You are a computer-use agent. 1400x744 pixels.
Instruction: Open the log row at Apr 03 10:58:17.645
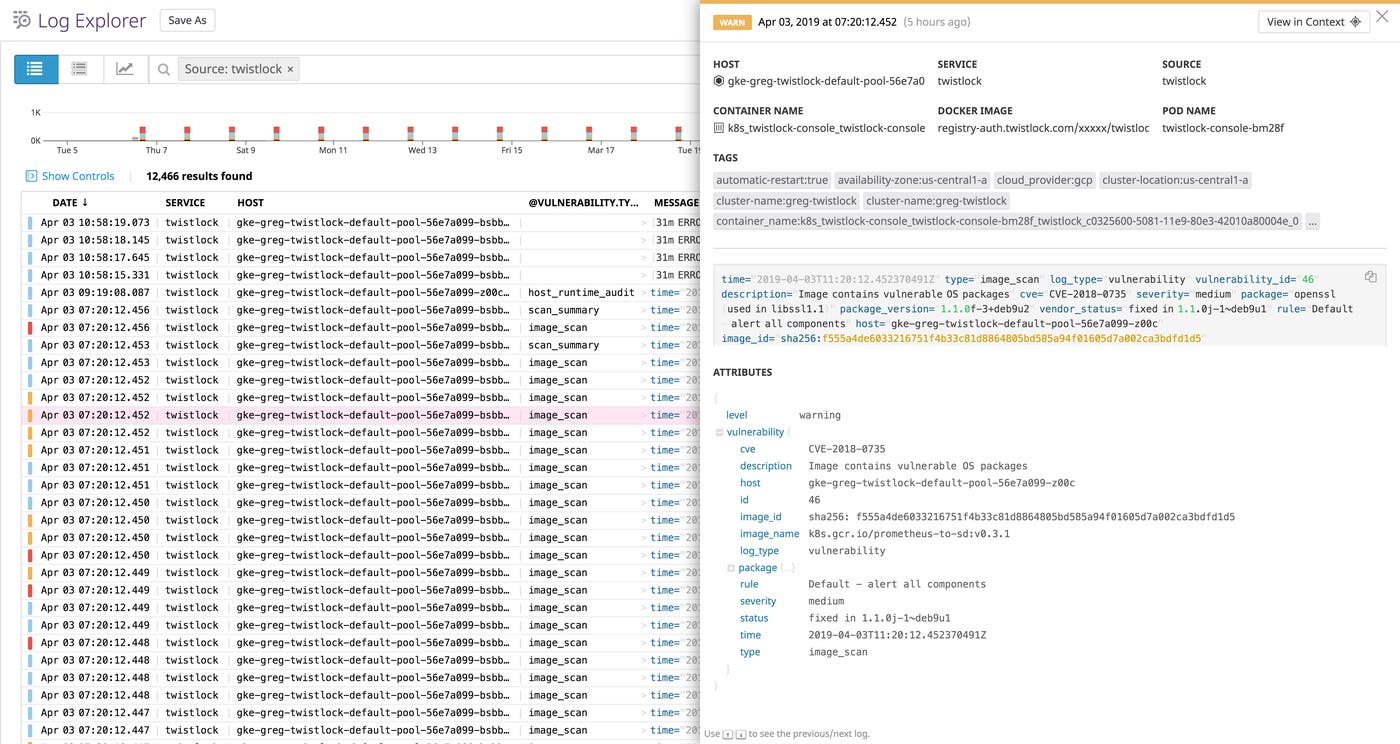361,258
